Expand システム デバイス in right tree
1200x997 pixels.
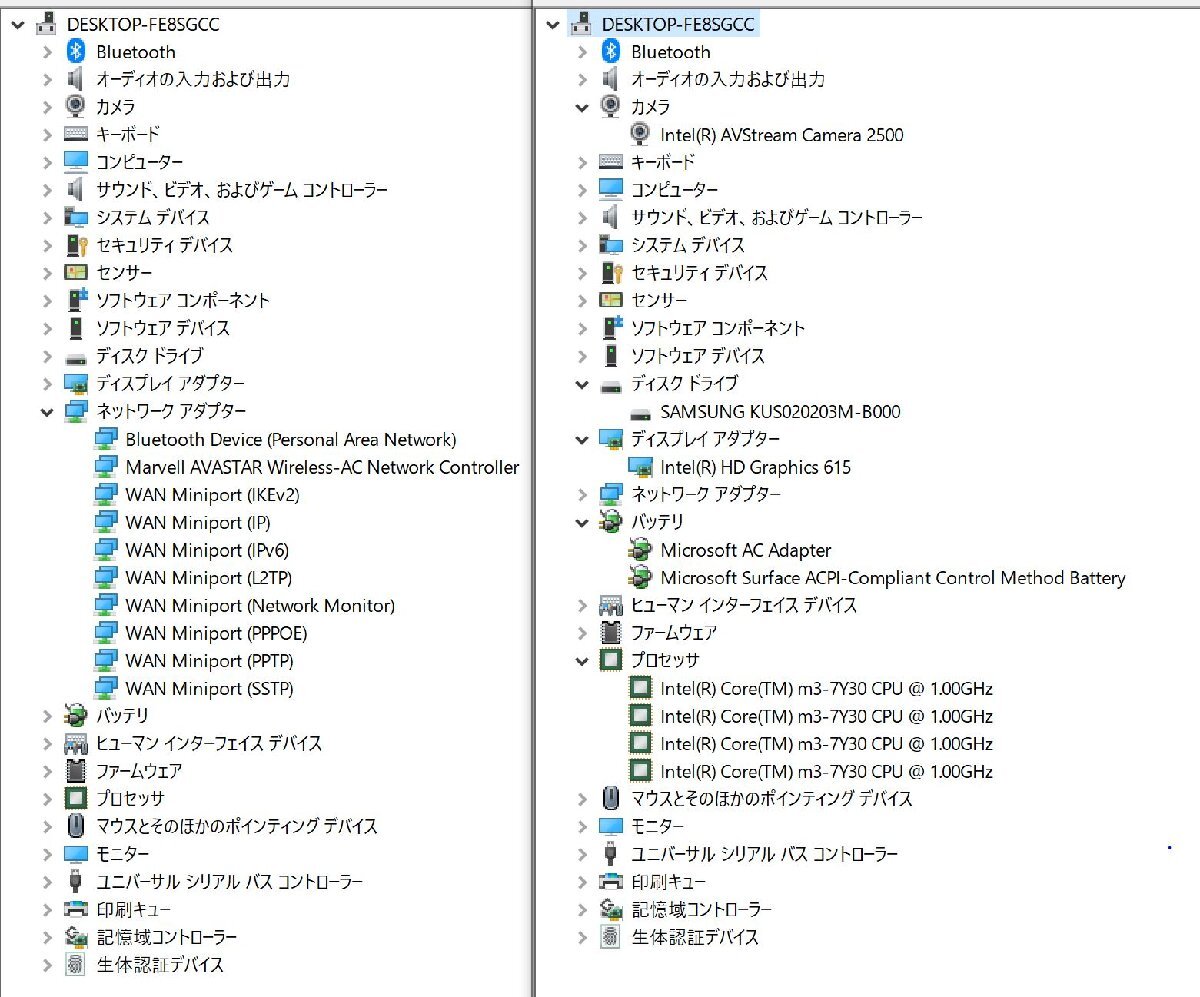coord(582,245)
